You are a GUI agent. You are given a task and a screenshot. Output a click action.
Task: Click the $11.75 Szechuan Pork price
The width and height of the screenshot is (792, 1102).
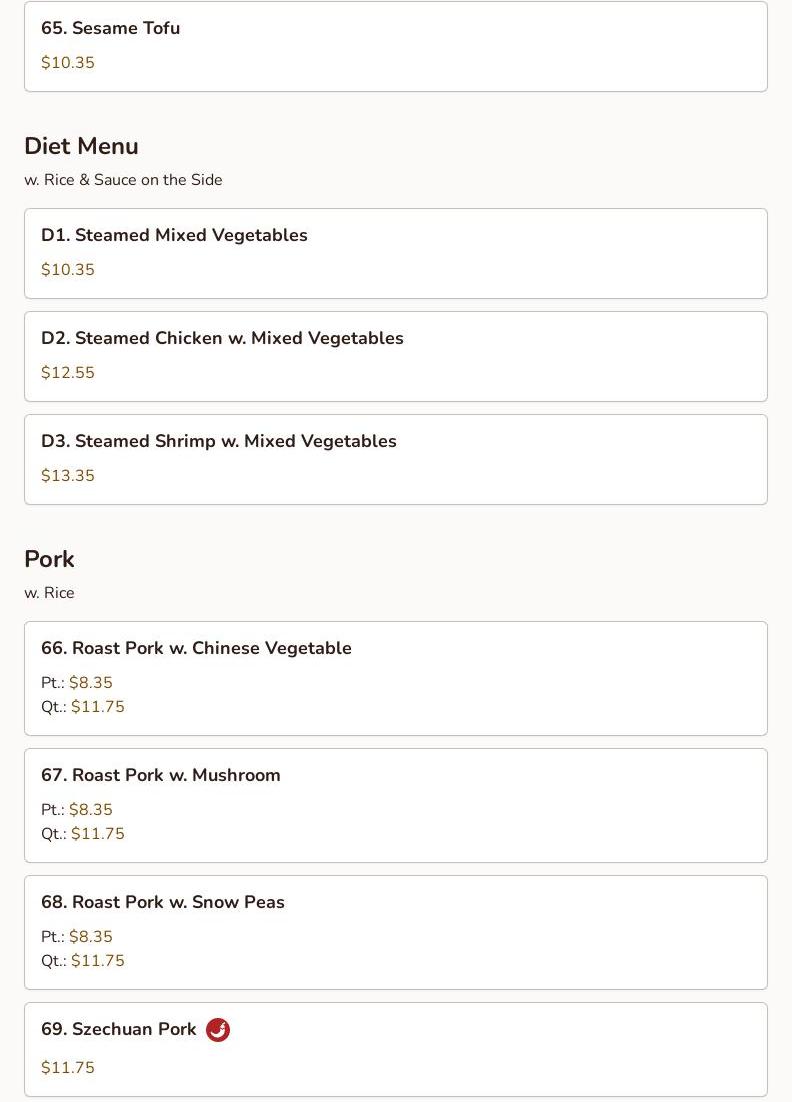click(67, 1068)
